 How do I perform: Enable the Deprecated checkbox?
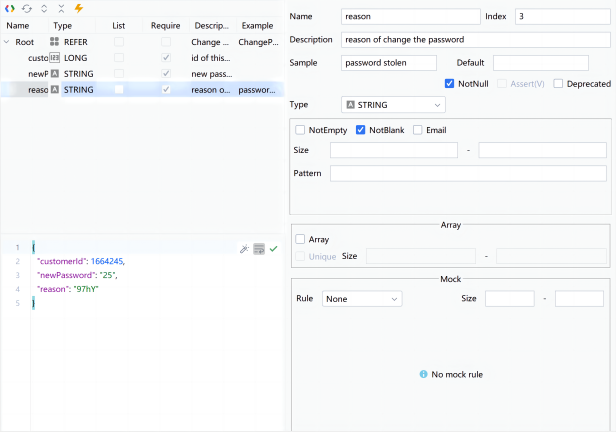[558, 83]
